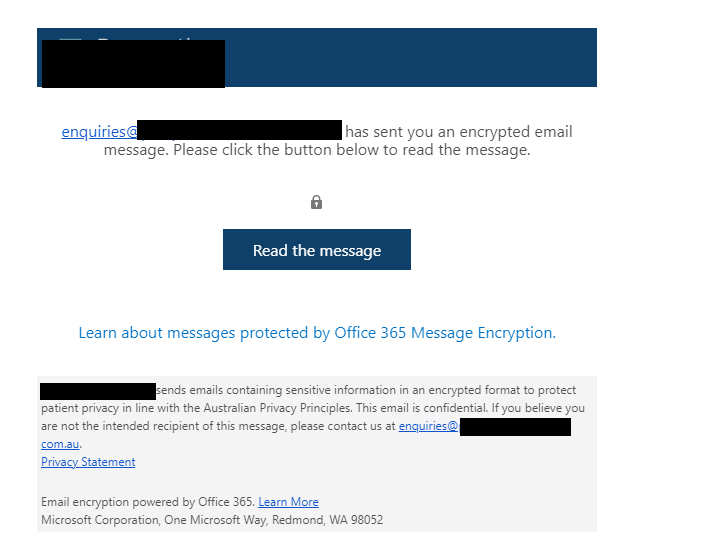Viewport: 710px width, 546px height.
Task: Open the sender's enquiries@ email link
Action: pos(99,132)
